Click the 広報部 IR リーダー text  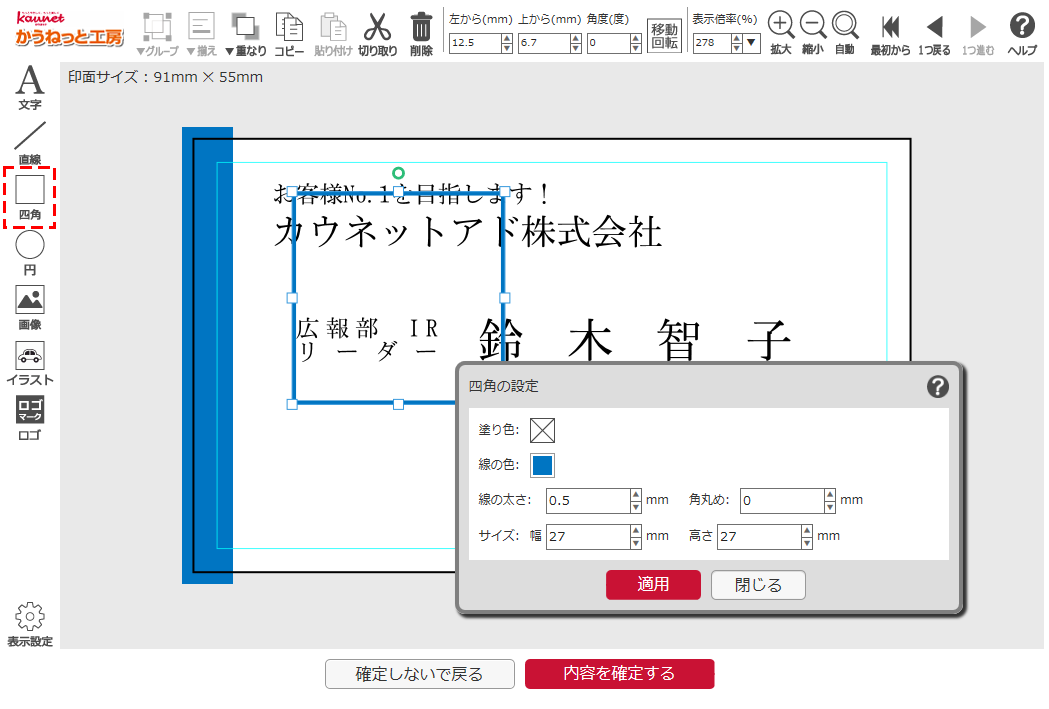[x=368, y=339]
